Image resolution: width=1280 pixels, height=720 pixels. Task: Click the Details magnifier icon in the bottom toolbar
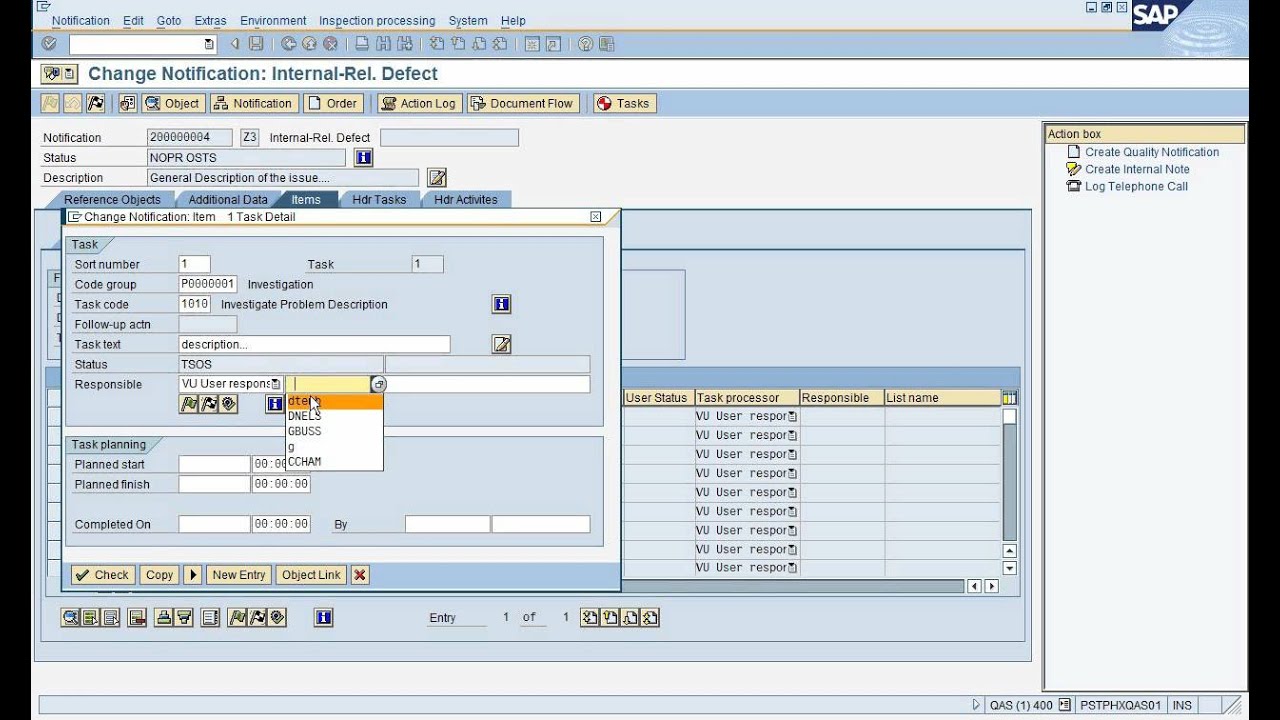point(71,618)
